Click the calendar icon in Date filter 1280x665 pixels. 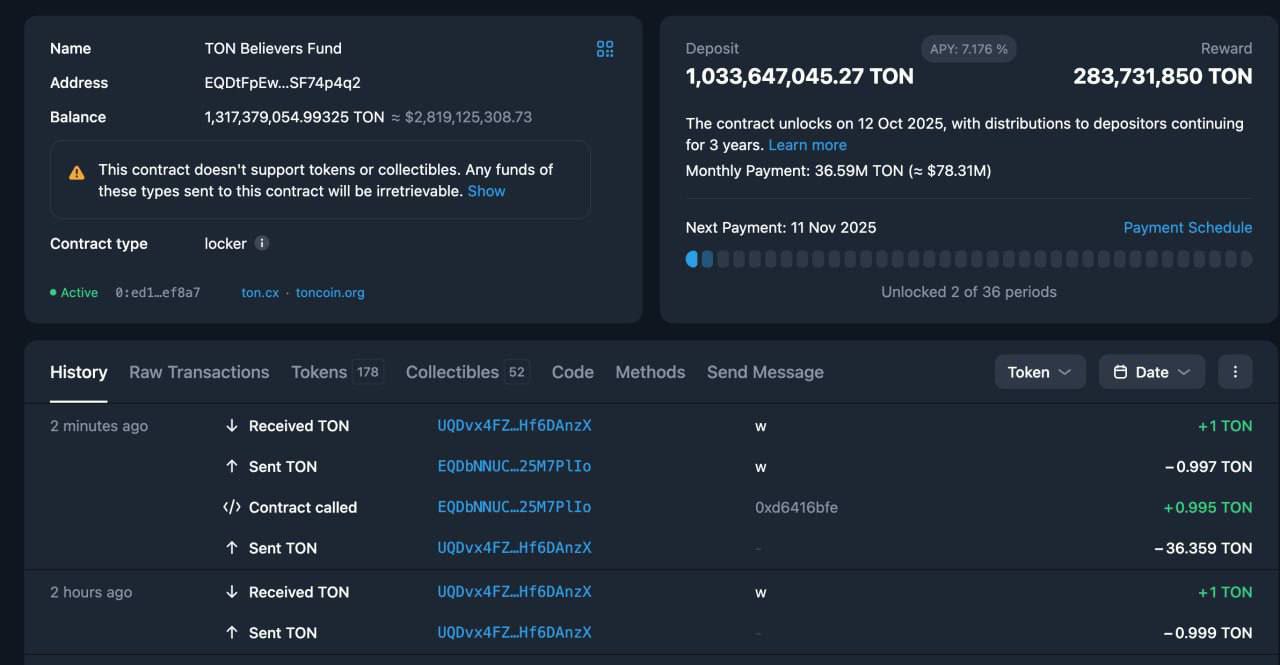(1120, 372)
